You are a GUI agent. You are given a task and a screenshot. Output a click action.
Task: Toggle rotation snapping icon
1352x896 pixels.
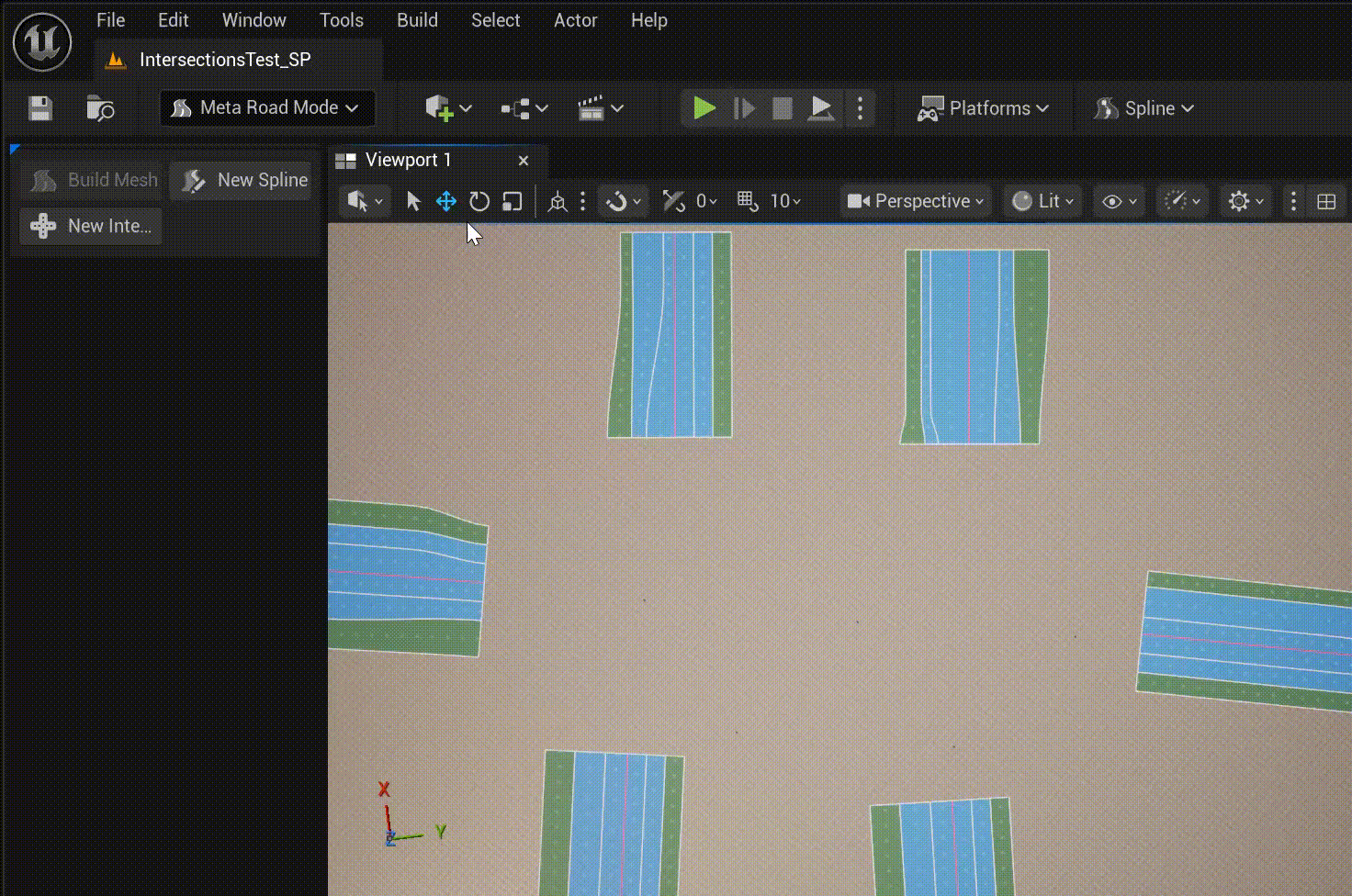click(x=674, y=201)
